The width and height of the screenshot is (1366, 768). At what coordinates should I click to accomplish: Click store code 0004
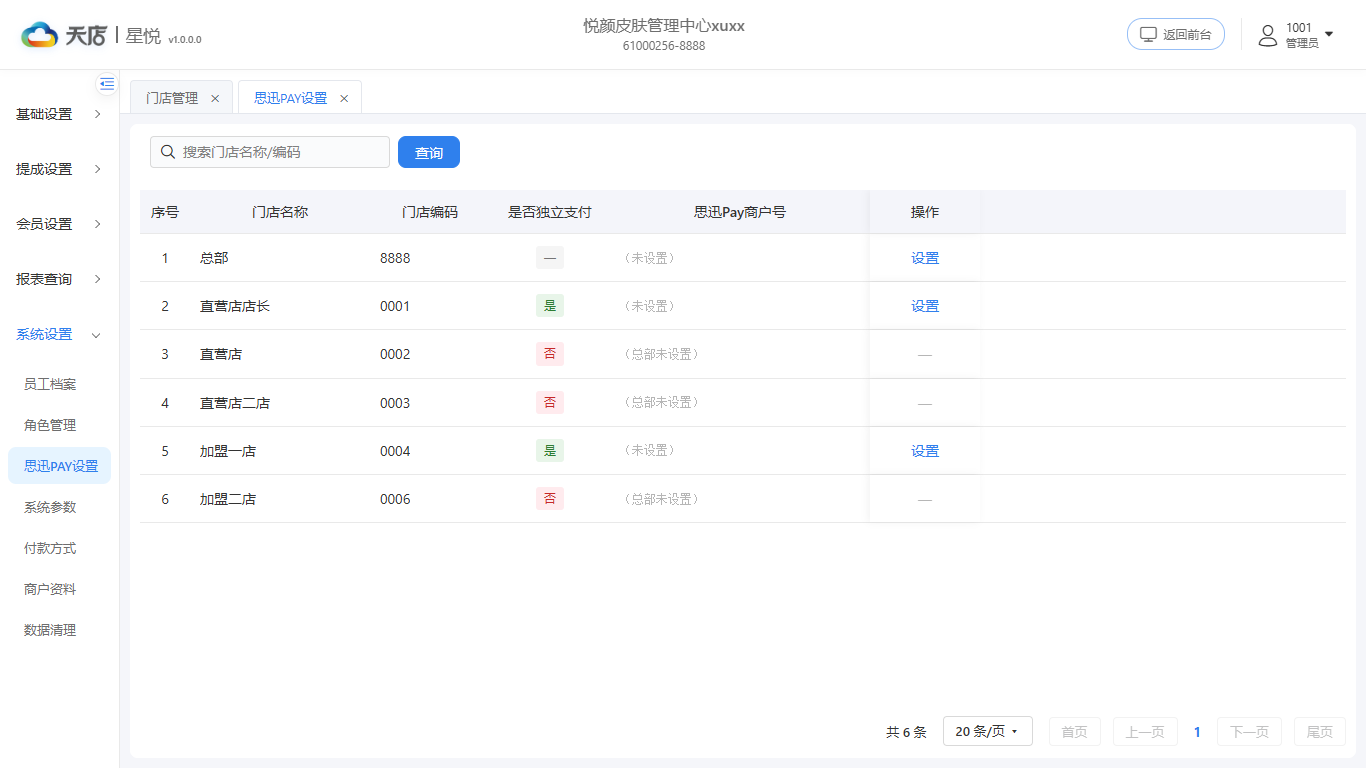pyautogui.click(x=395, y=451)
